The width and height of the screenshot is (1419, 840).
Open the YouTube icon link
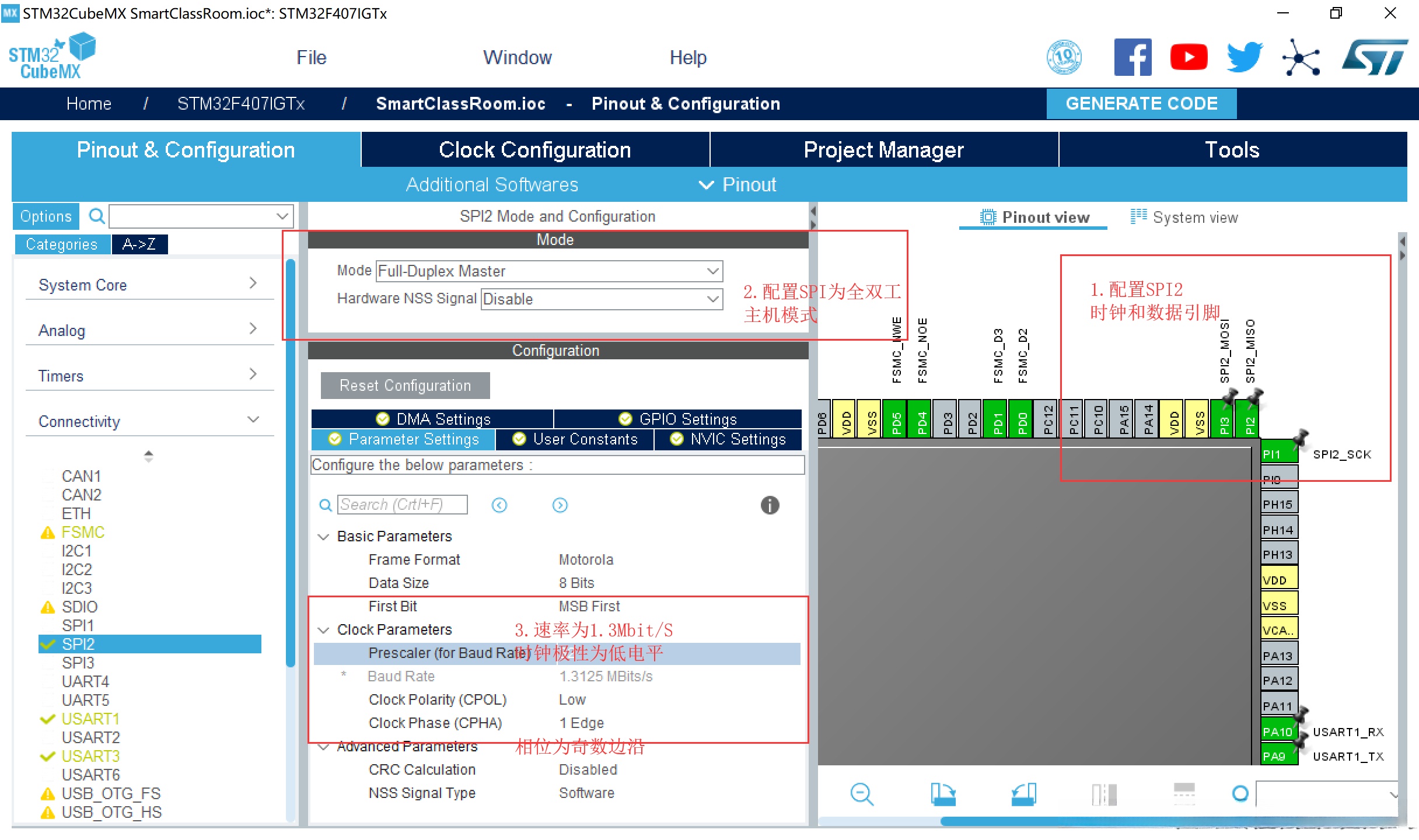[1189, 57]
